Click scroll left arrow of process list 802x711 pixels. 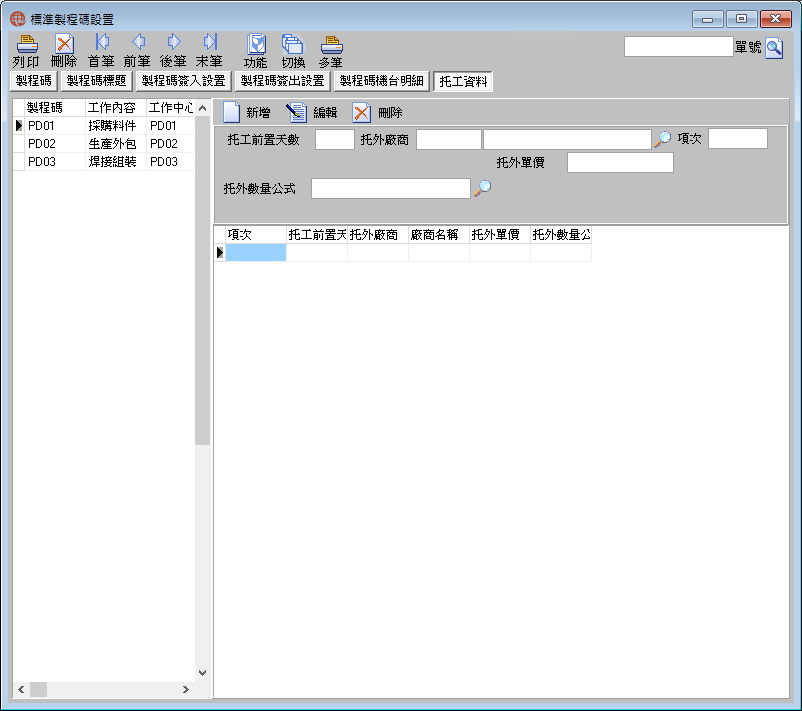coord(21,690)
